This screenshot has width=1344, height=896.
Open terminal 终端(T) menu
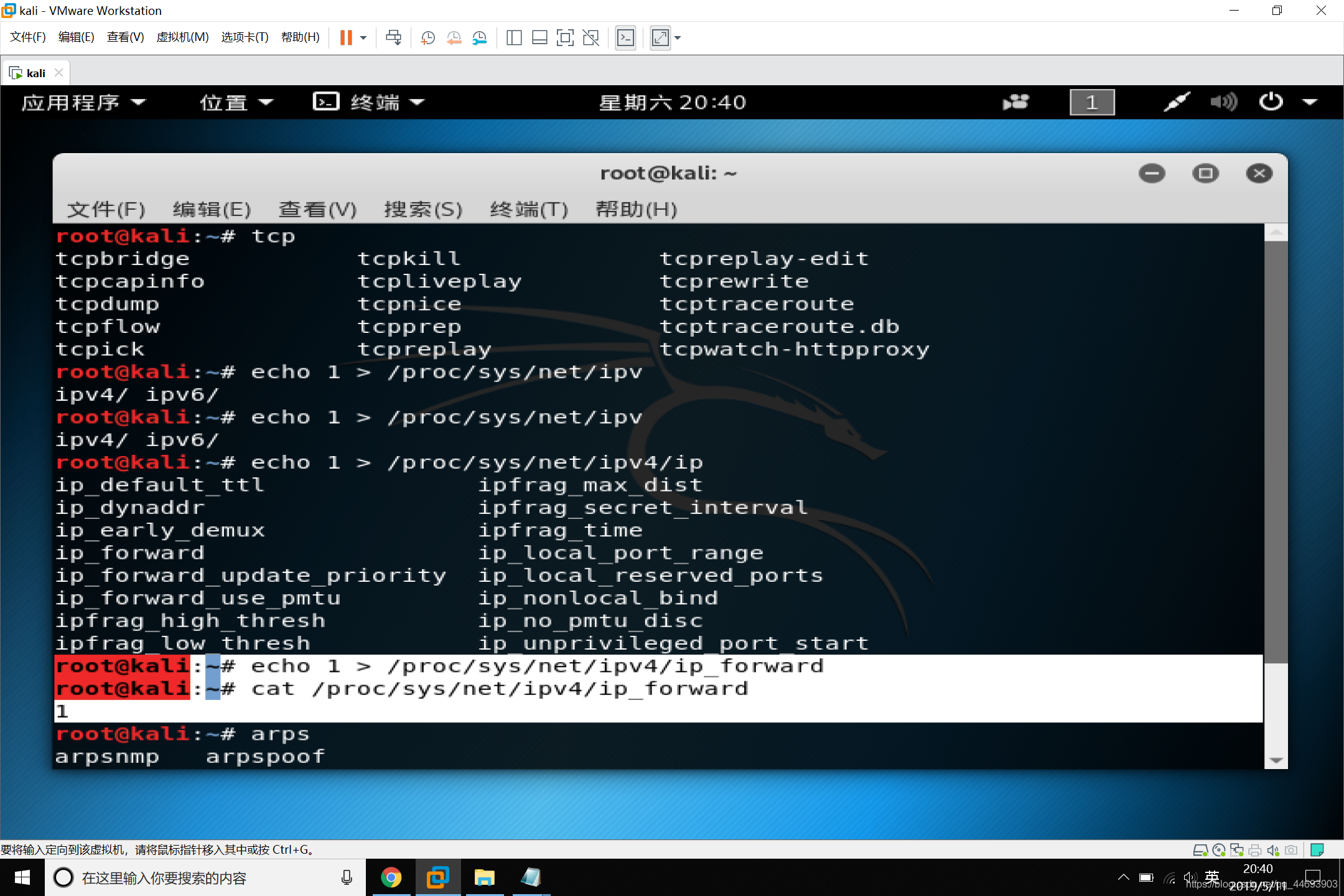coord(529,210)
